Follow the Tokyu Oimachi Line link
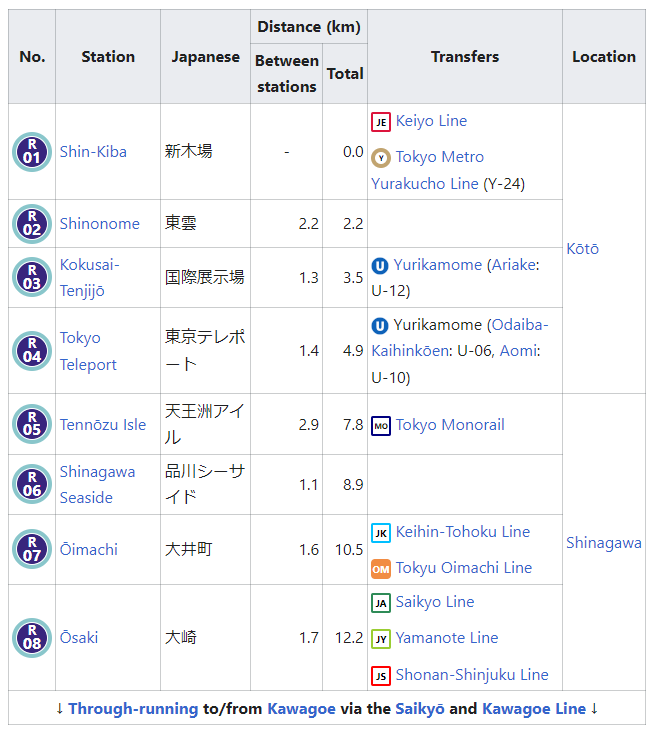 coord(464,568)
